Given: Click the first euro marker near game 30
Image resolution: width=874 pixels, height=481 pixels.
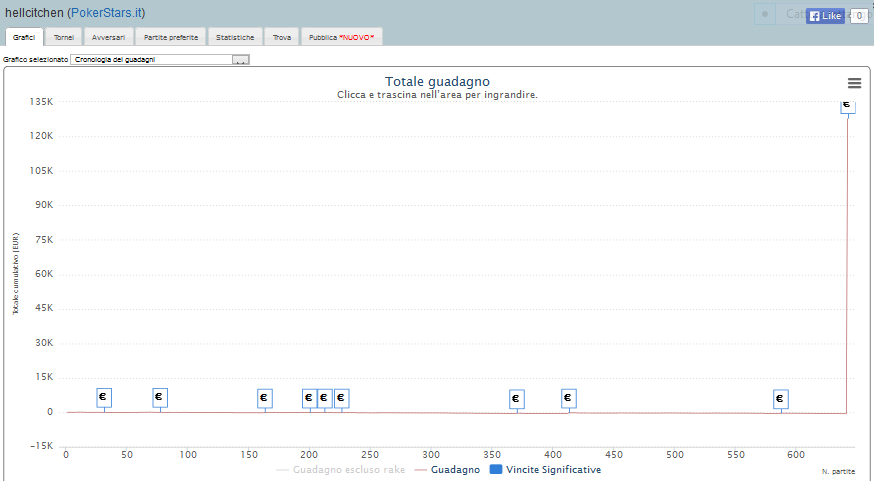Looking at the screenshot, I should tap(104, 397).
